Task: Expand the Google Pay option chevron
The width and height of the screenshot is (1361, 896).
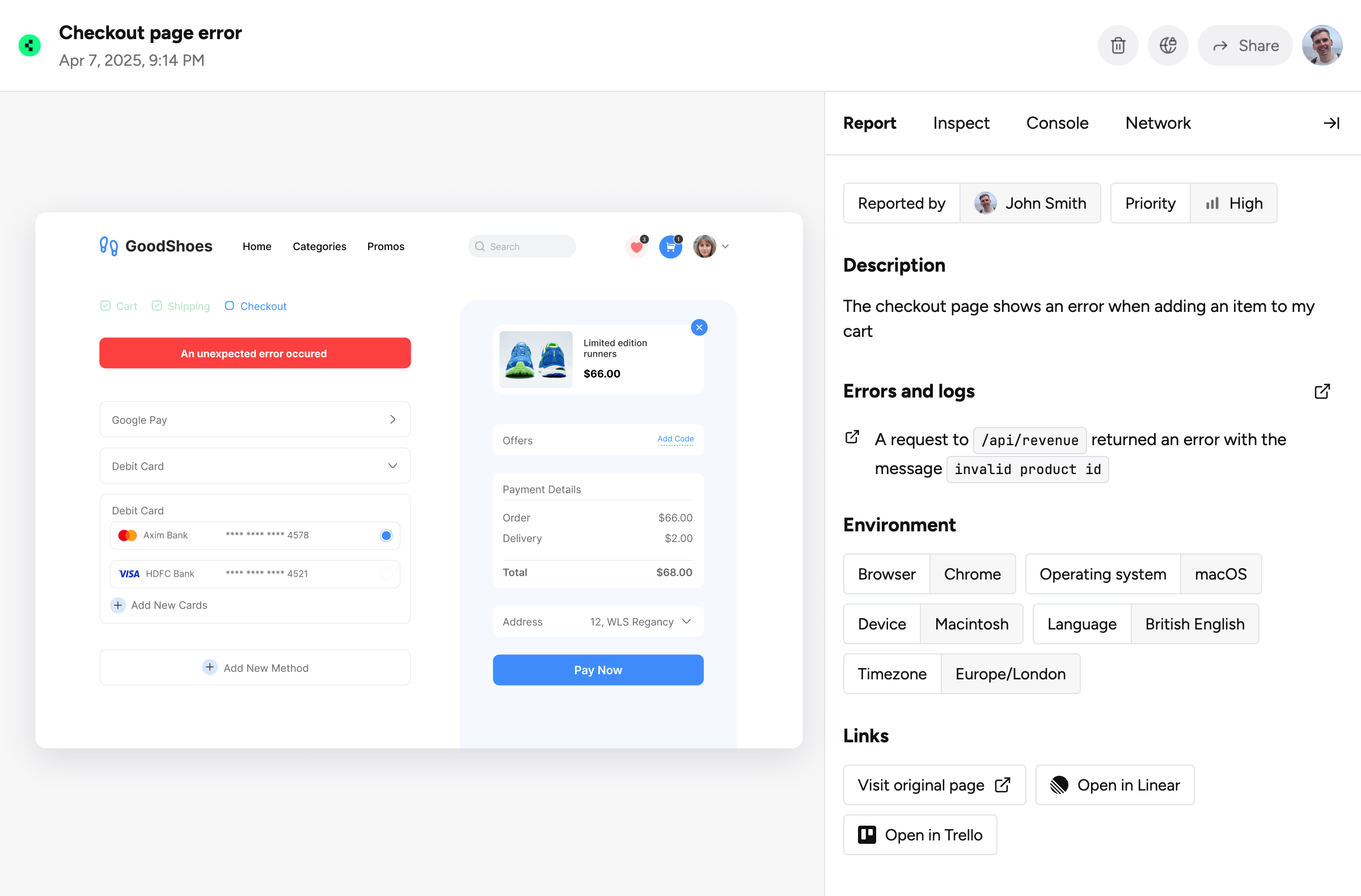Action: (392, 420)
